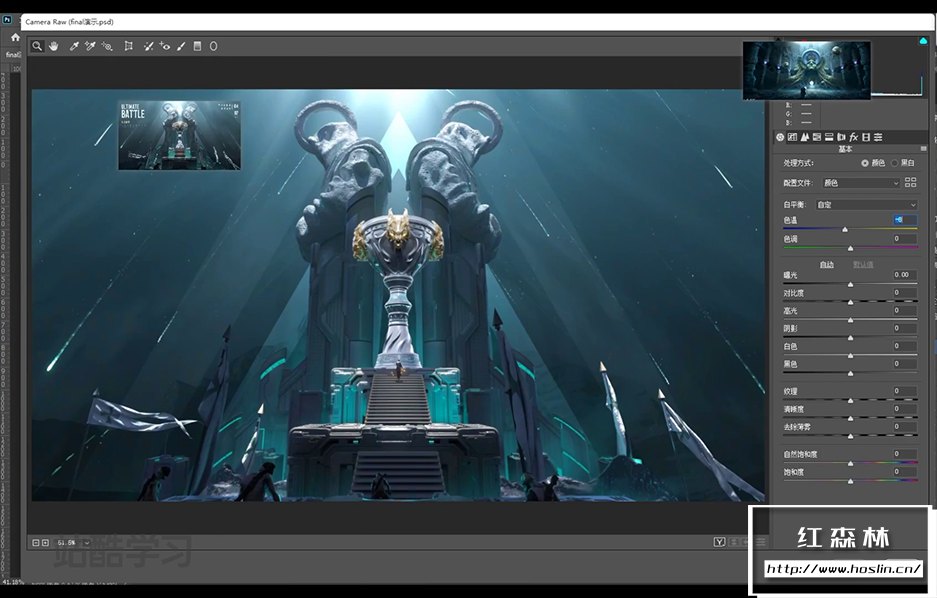
Task: Open the profile browser grid icon
Action: (x=911, y=182)
